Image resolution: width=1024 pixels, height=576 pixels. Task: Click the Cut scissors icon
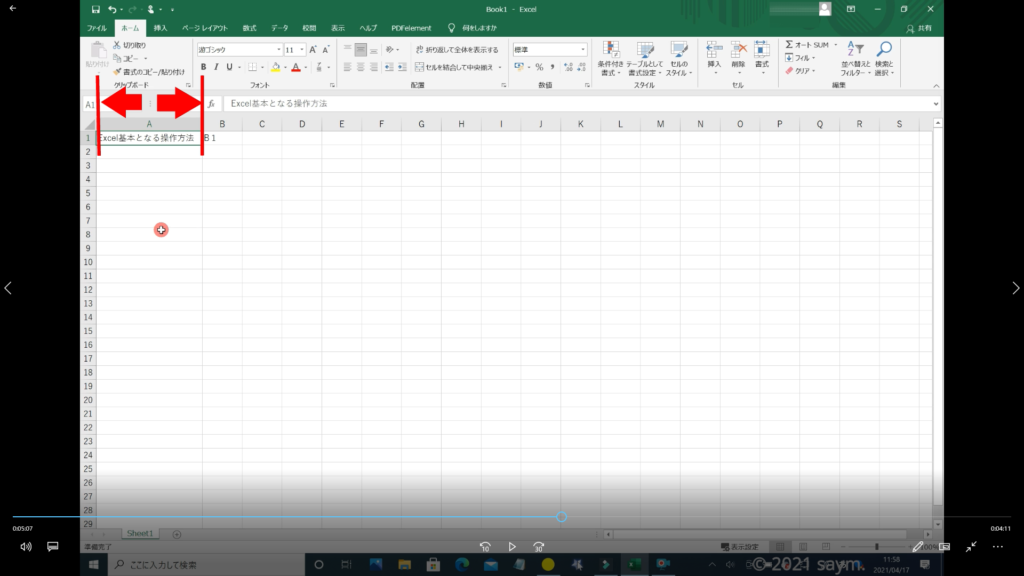point(117,45)
